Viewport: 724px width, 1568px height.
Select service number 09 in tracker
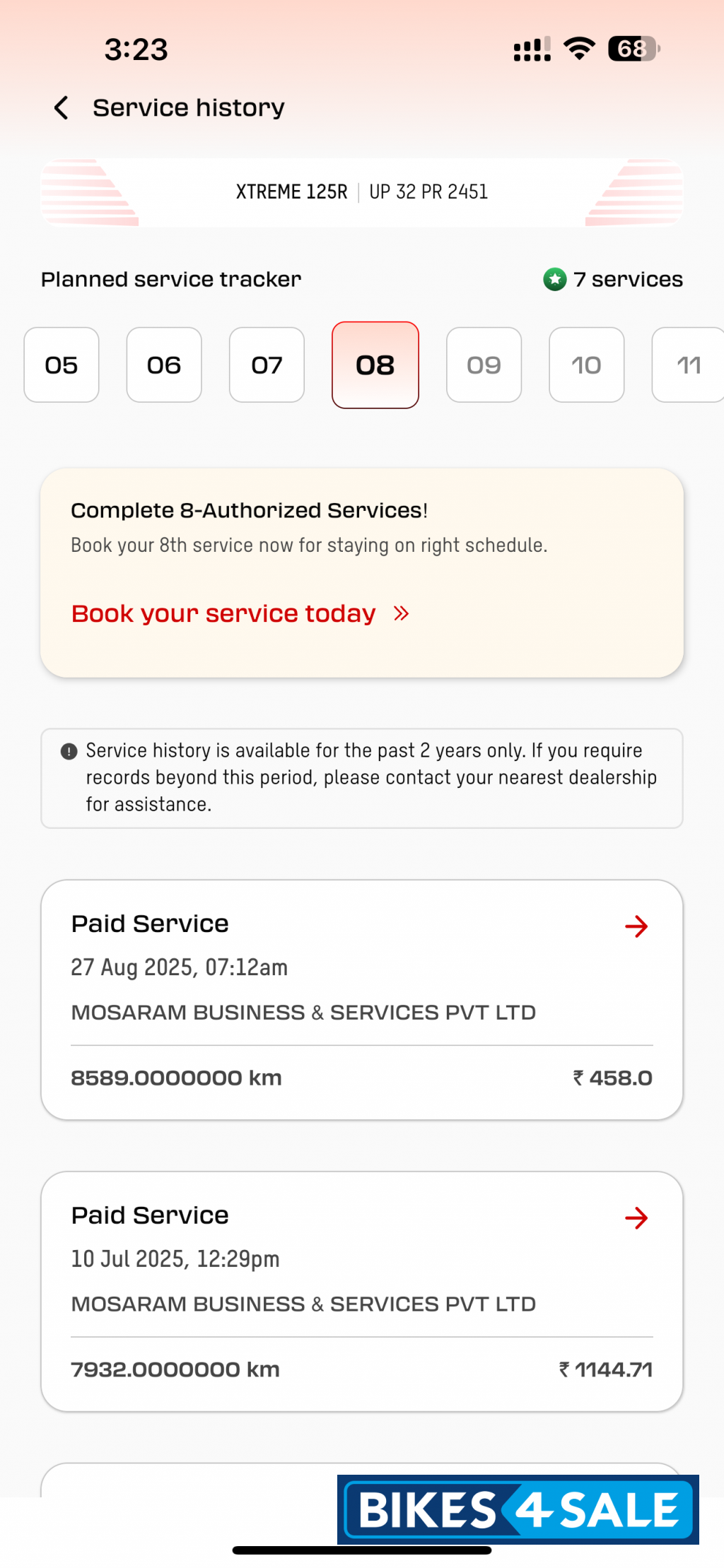484,365
